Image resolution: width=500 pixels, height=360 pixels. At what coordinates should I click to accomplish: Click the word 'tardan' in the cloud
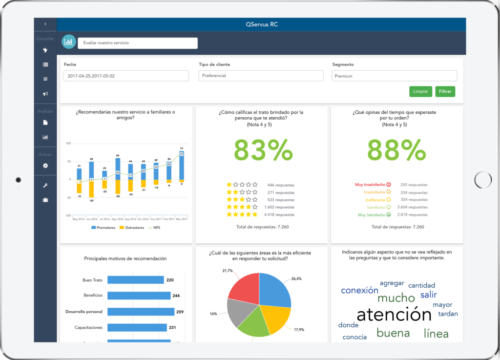448,314
